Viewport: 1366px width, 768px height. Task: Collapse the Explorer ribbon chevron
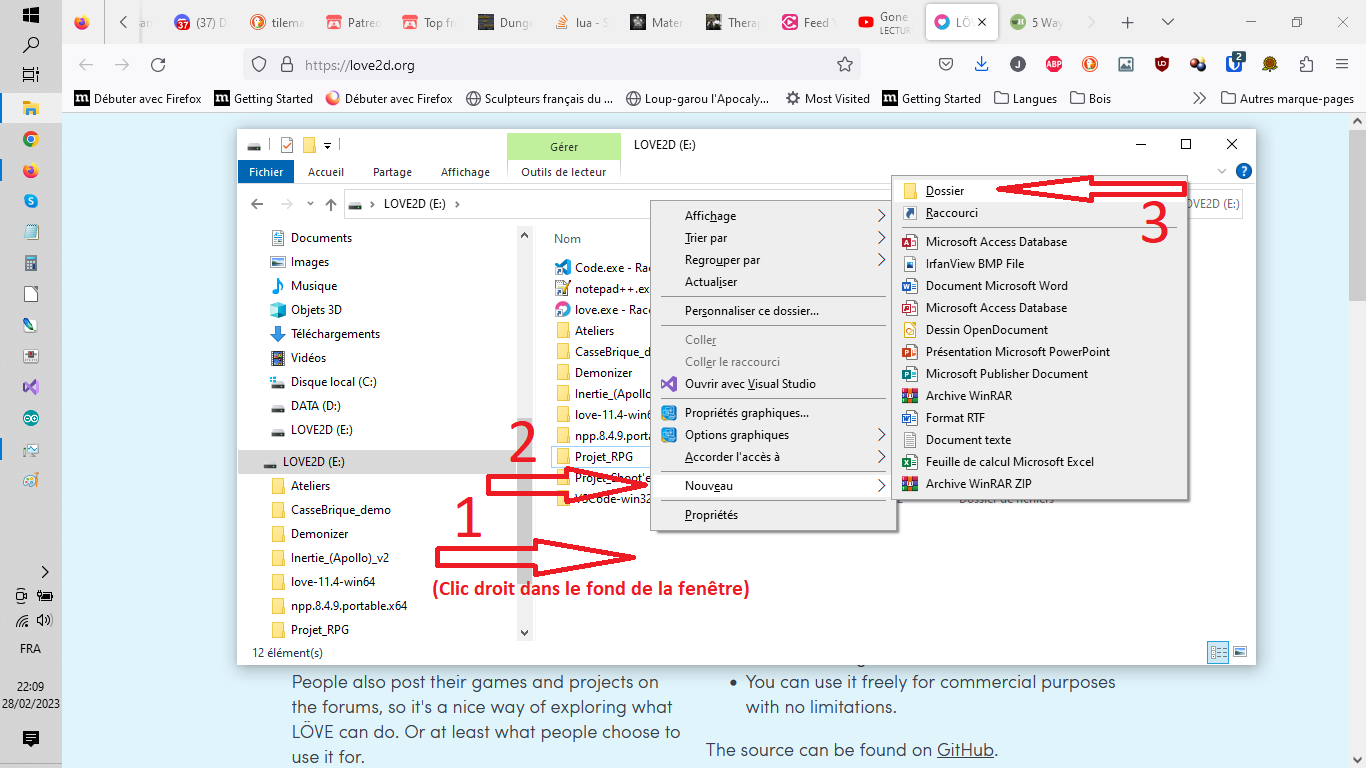1222,171
